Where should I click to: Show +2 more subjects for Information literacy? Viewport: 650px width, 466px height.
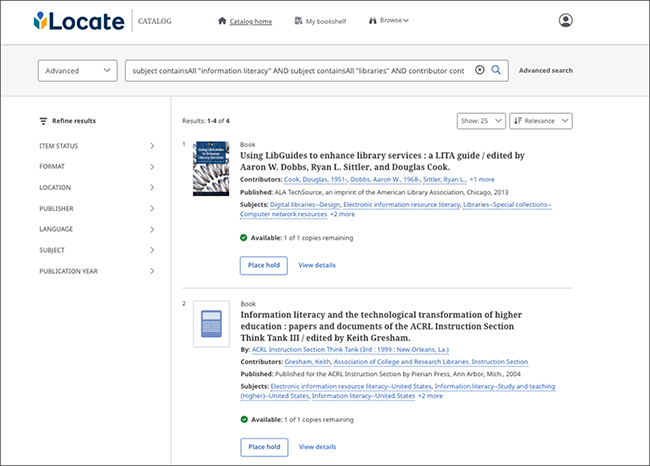point(430,396)
